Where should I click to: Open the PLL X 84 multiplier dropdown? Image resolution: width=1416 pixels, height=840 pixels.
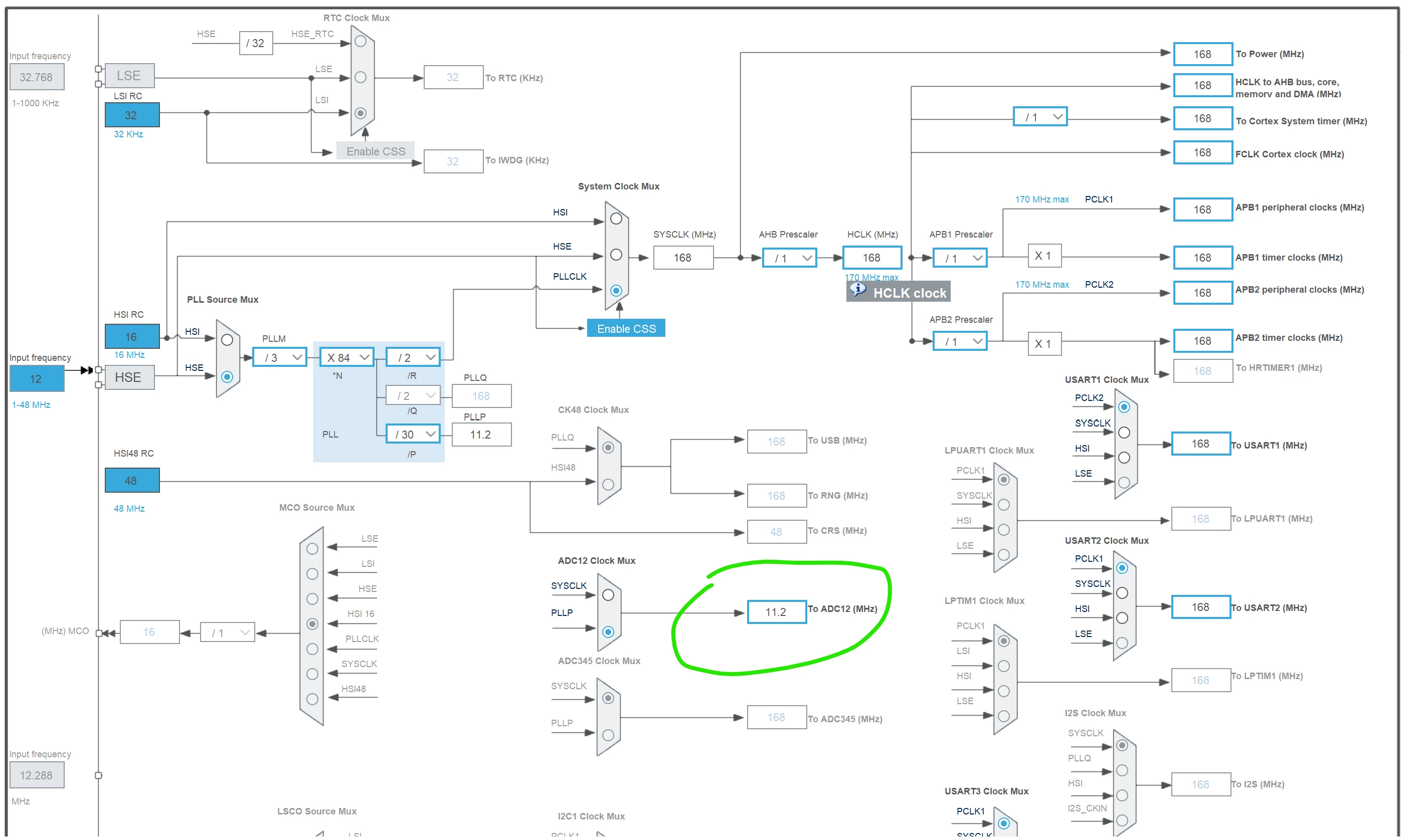[347, 358]
